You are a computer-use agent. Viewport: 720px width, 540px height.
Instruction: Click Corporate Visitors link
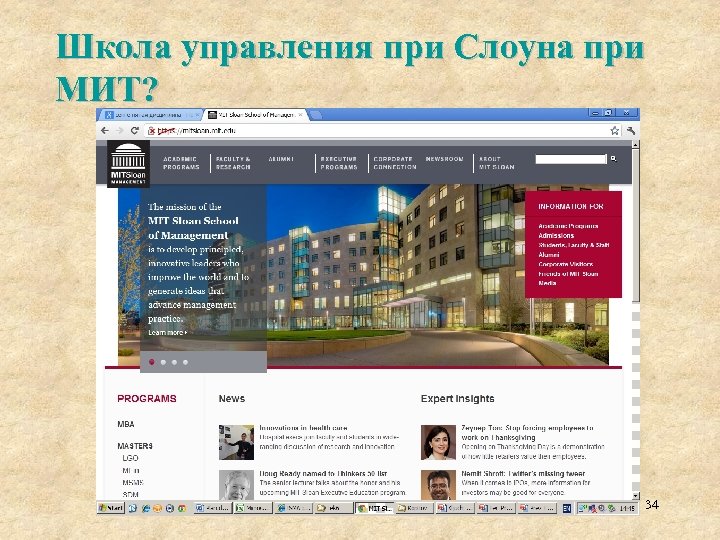(x=566, y=264)
